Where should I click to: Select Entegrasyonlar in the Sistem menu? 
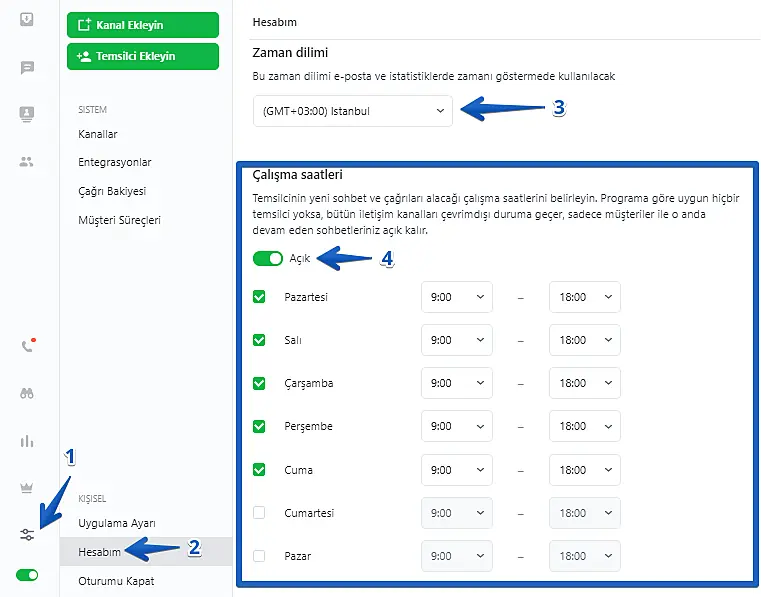coord(114,162)
